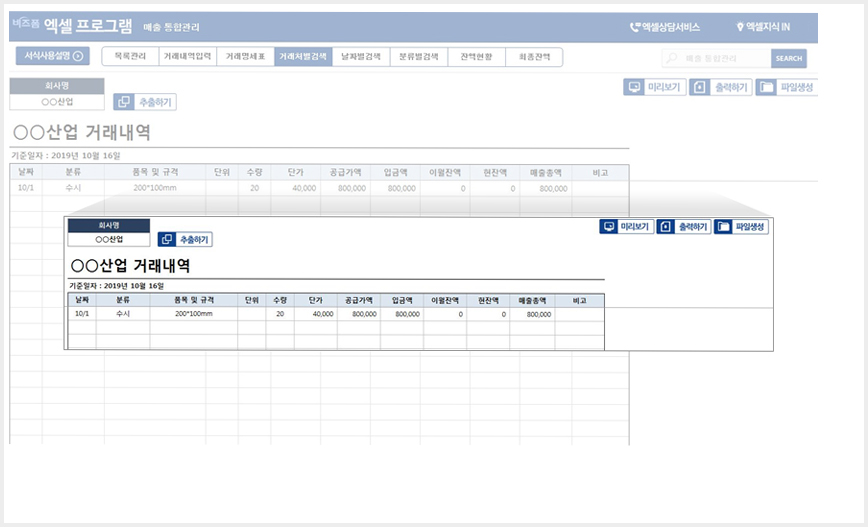Open the 목록관리 tab
The width and height of the screenshot is (868, 527).
130,56
